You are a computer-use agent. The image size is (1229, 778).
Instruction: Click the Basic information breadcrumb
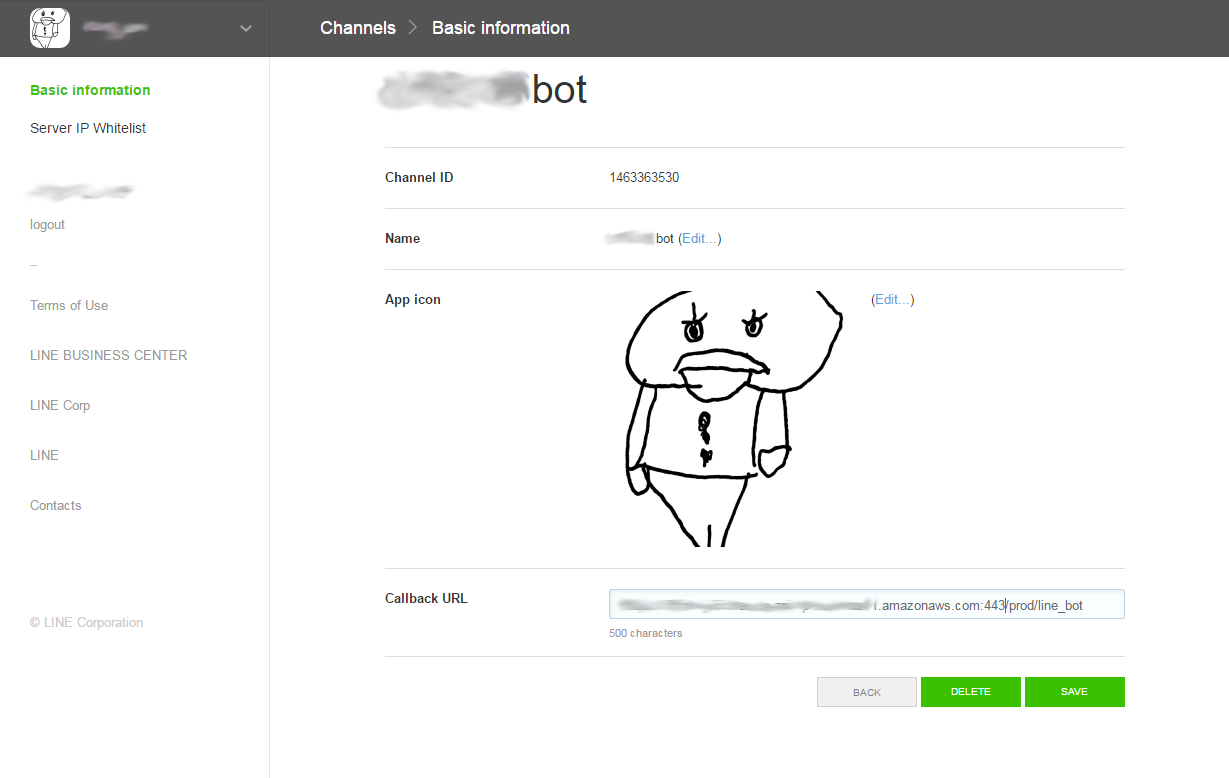coord(500,27)
